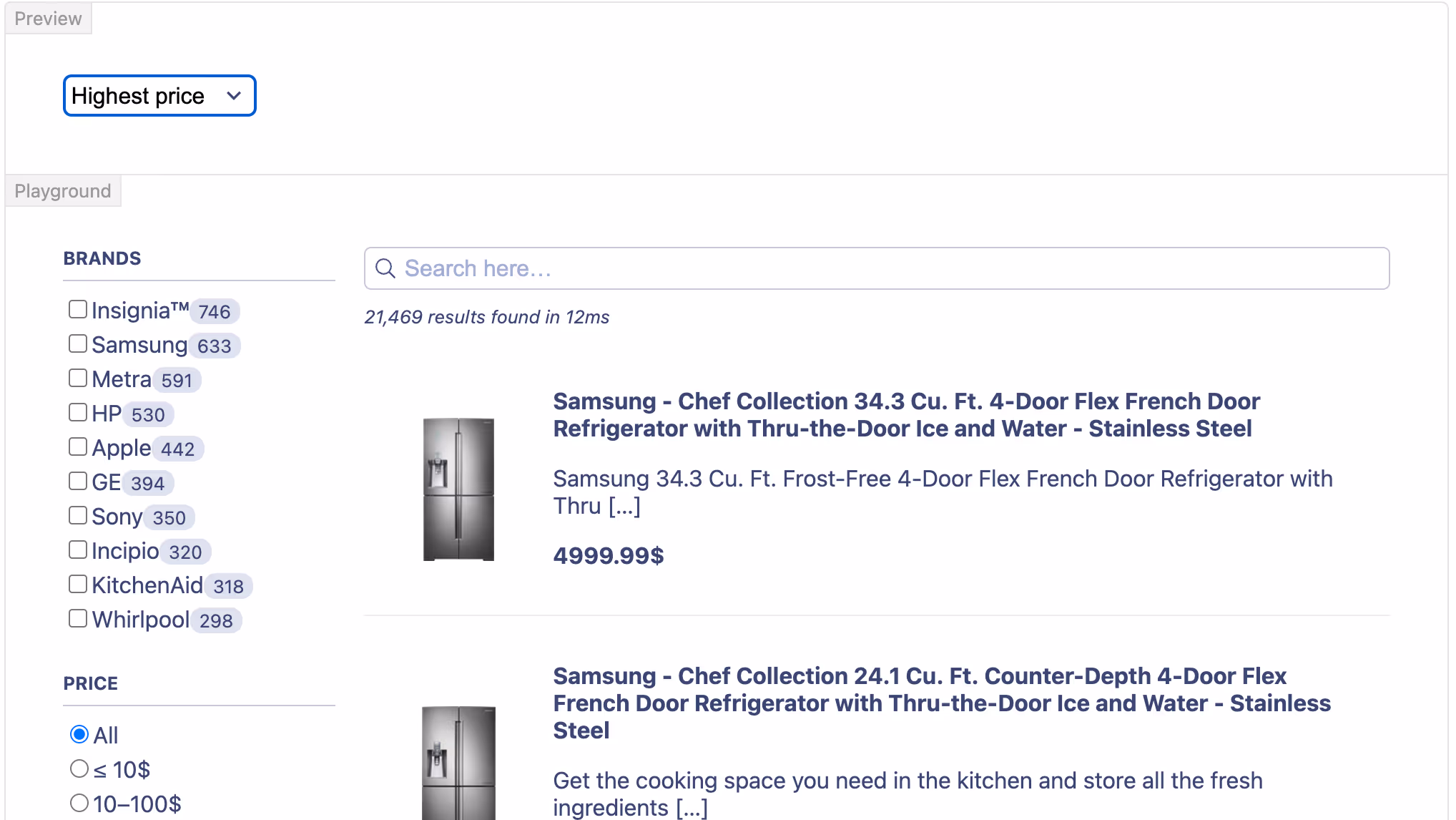
Task: Choose the ≤ 10$ price range
Action: (x=79, y=769)
